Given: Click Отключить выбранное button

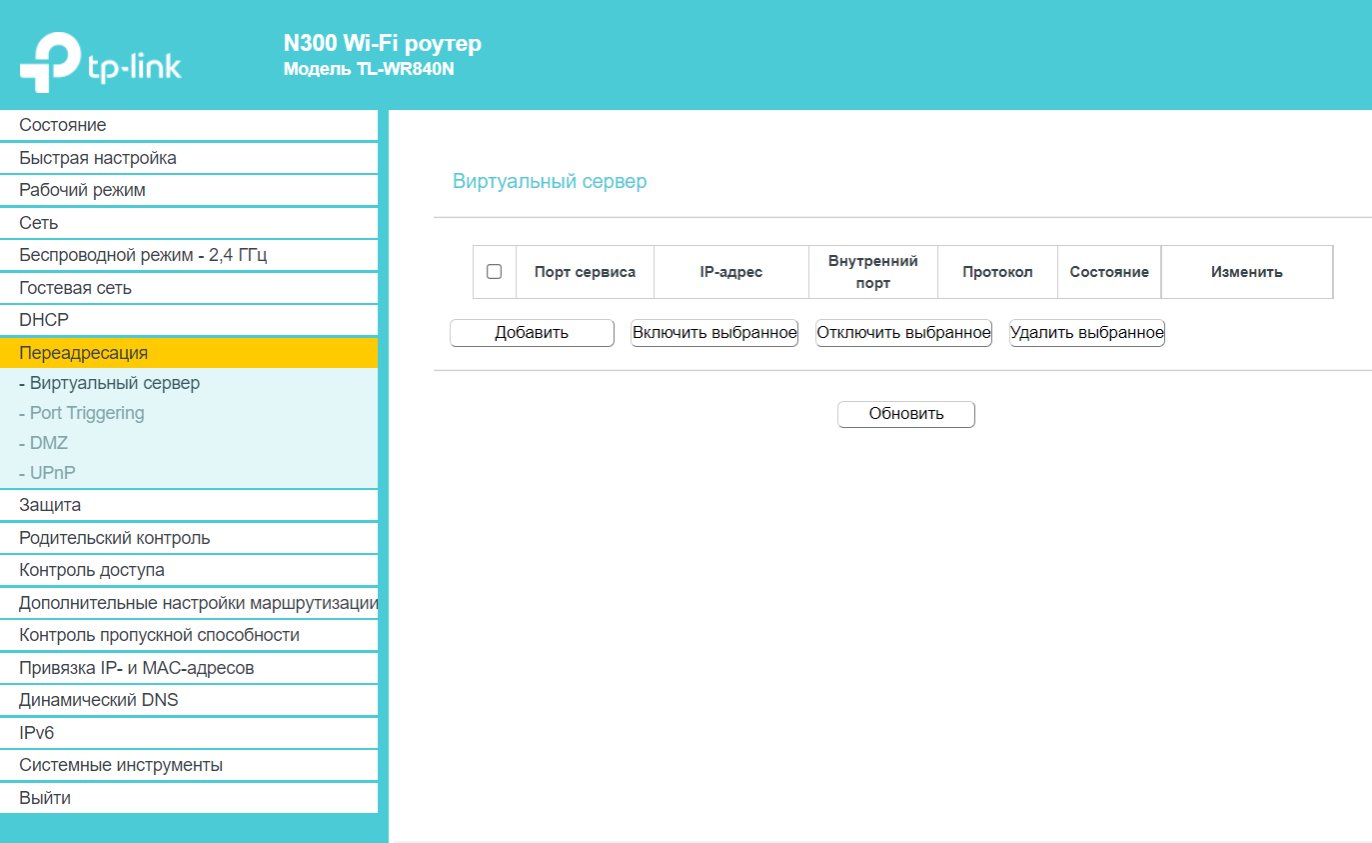Looking at the screenshot, I should click(903, 333).
